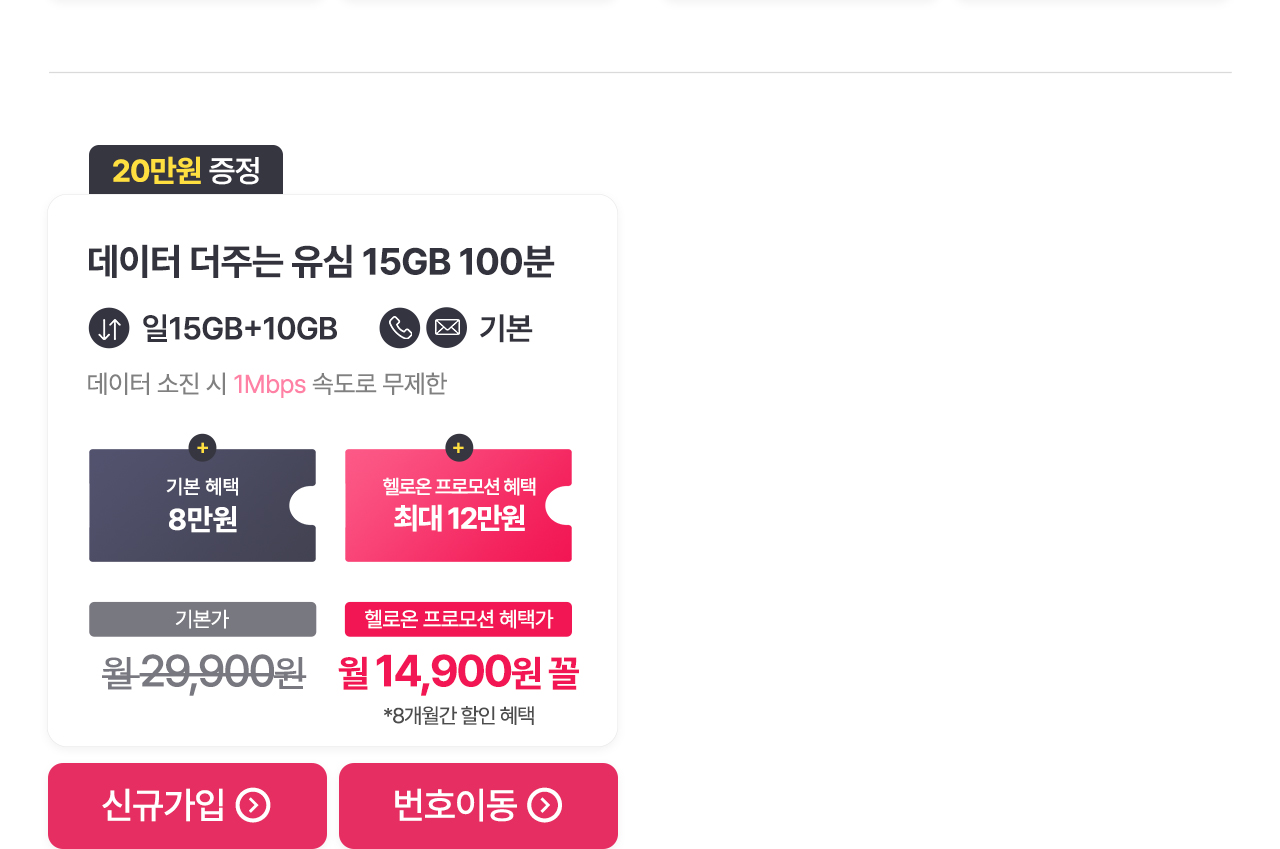Click the phone call icon
1280x849 pixels.
click(x=400, y=328)
